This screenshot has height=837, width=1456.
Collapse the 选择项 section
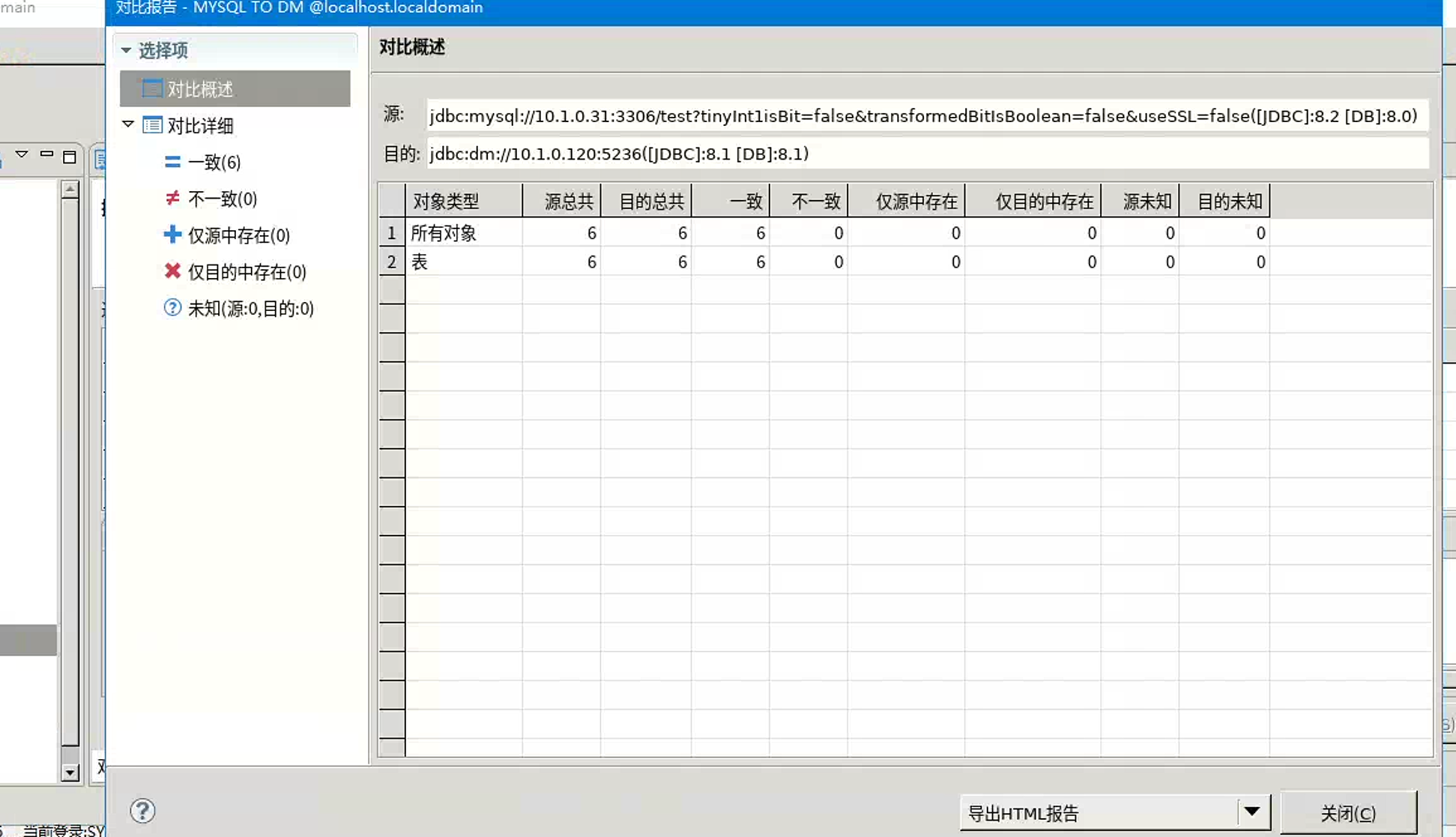[126, 50]
